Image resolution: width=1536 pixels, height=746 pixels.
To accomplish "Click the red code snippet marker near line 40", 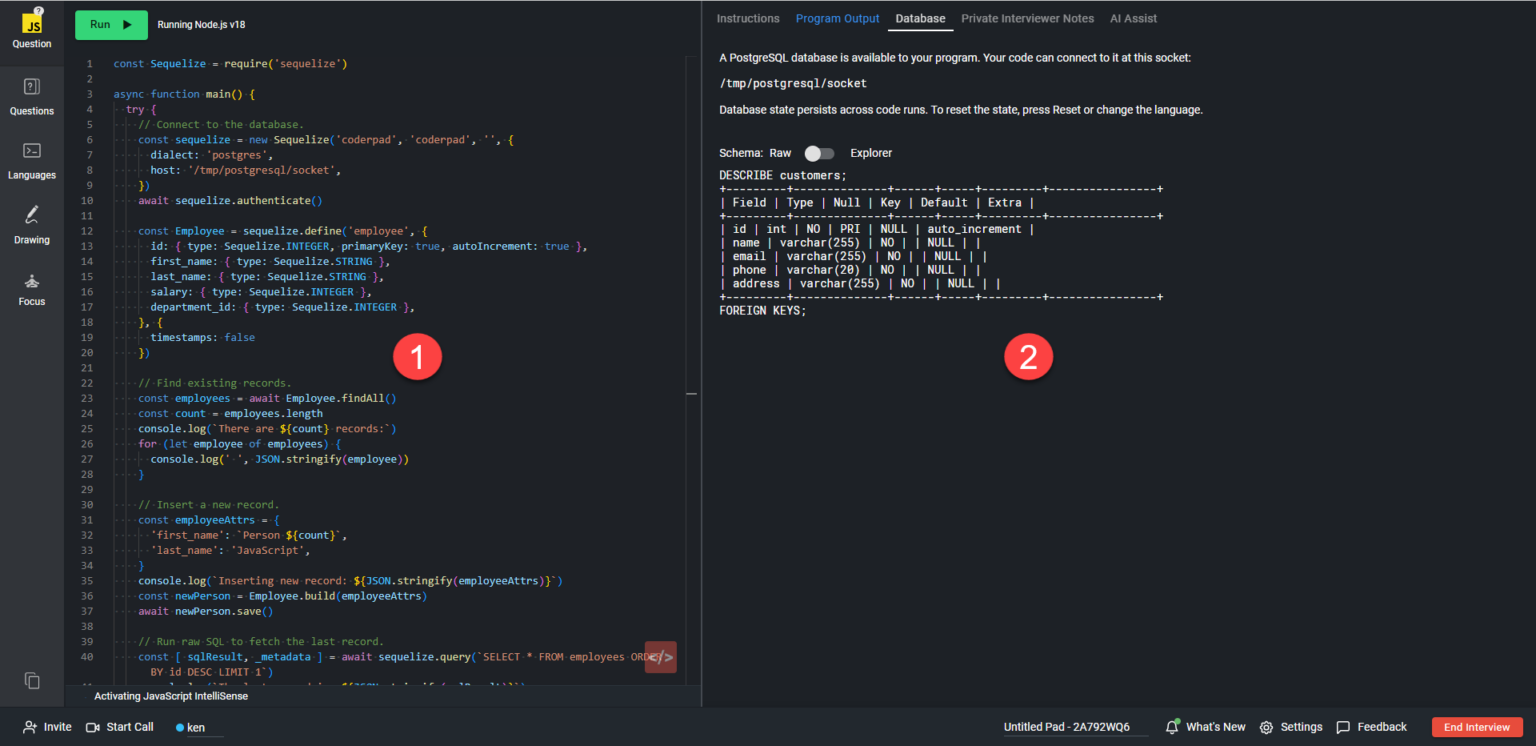I will pyautogui.click(x=659, y=657).
